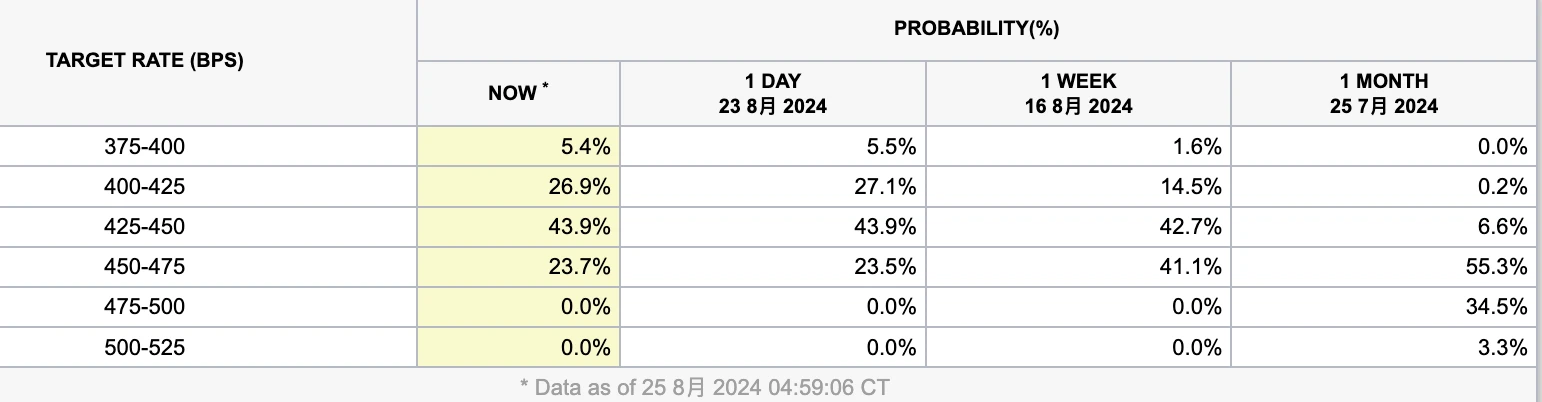The width and height of the screenshot is (1542, 402).
Task: Click the 425-450 target rate row label
Action: 145,227
